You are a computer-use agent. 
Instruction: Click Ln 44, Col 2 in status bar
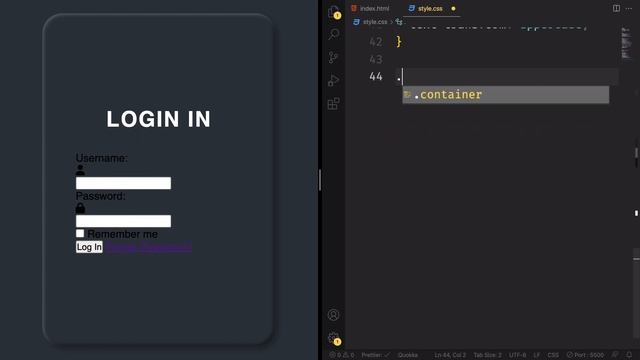click(450, 355)
